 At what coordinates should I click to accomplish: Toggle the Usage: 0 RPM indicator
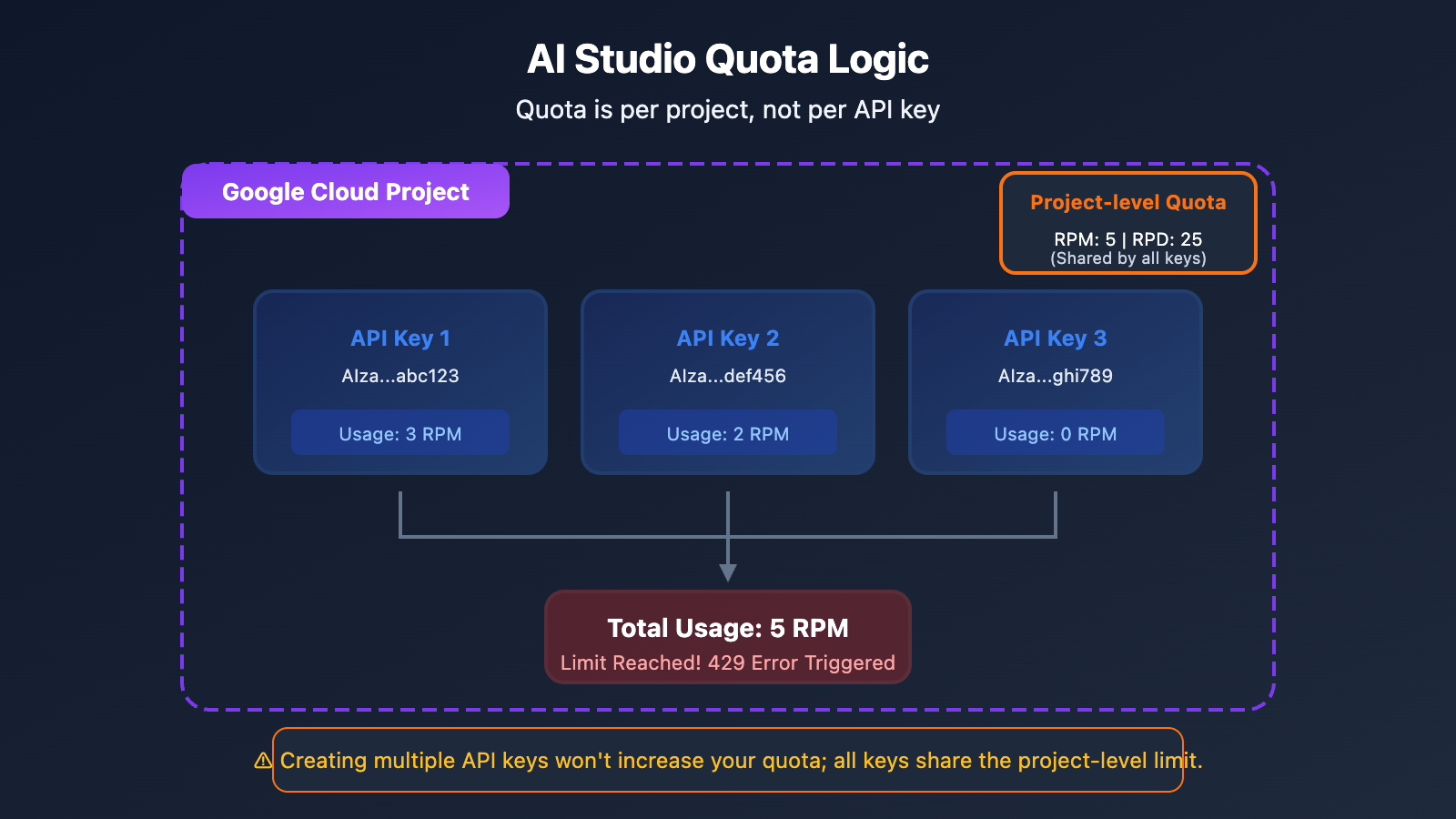(1056, 433)
